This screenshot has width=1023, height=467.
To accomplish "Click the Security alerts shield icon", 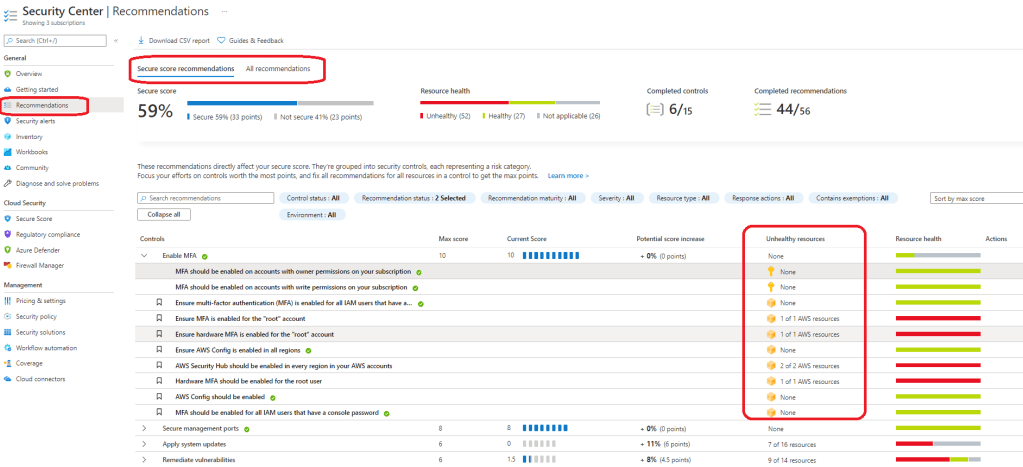I will (8, 120).
